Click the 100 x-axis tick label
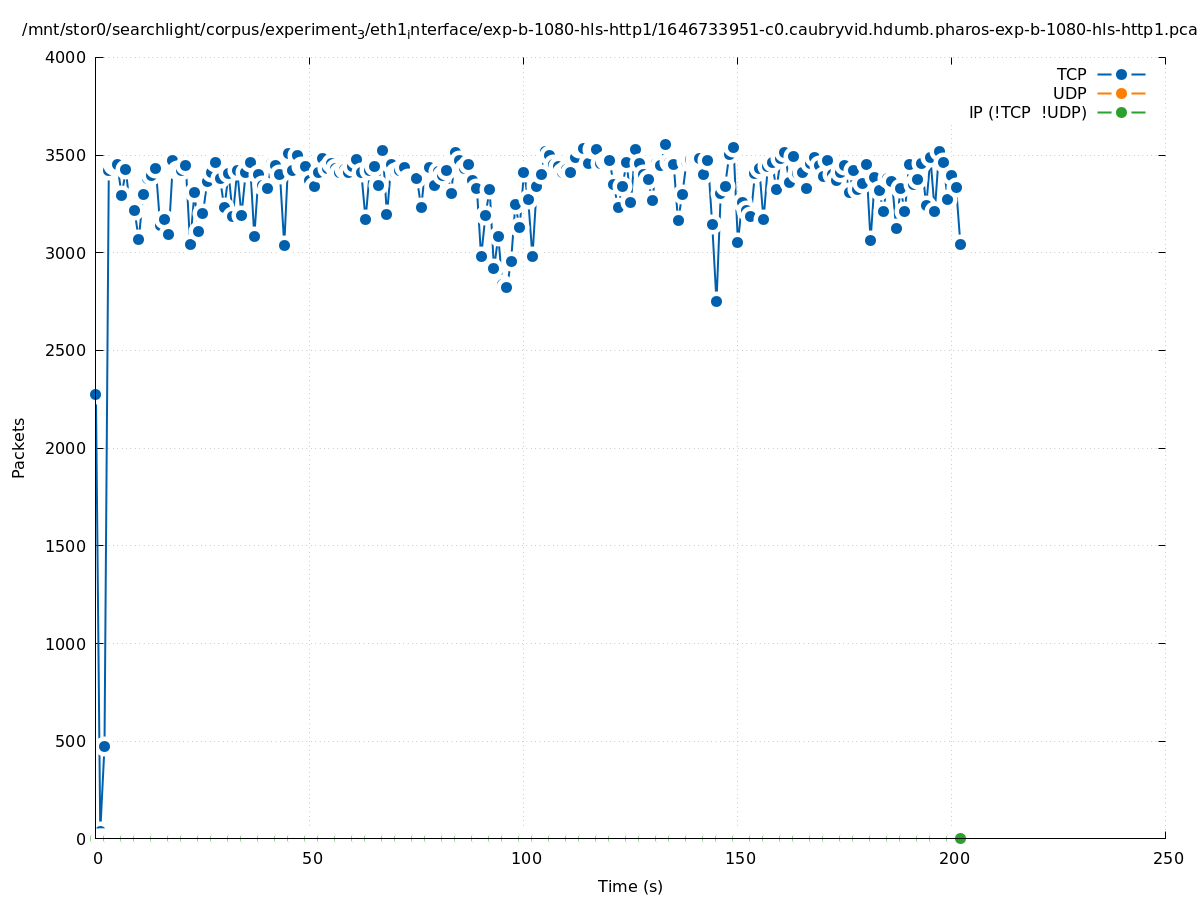 click(524, 859)
